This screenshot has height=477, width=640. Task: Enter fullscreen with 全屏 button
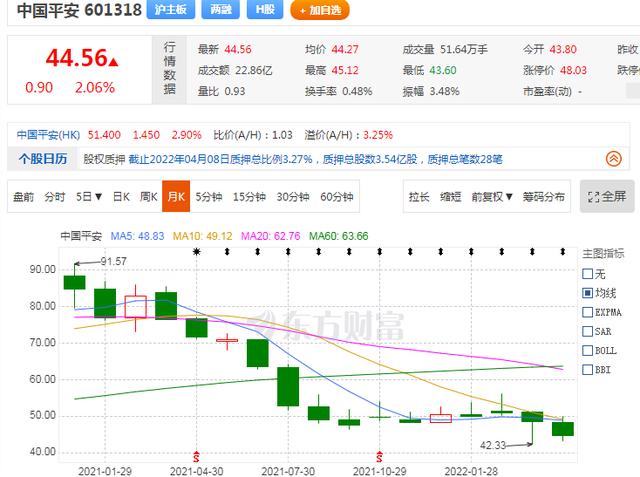[607, 196]
